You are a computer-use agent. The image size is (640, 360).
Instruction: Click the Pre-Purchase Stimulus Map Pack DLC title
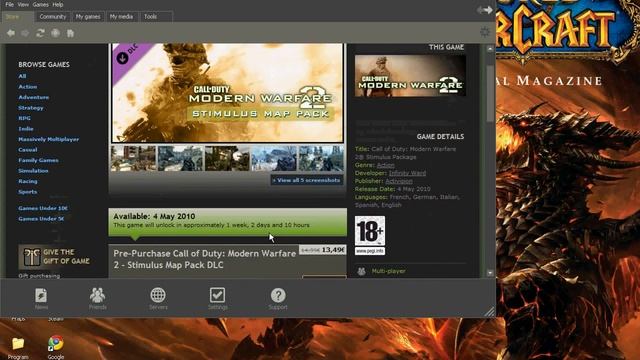204,259
